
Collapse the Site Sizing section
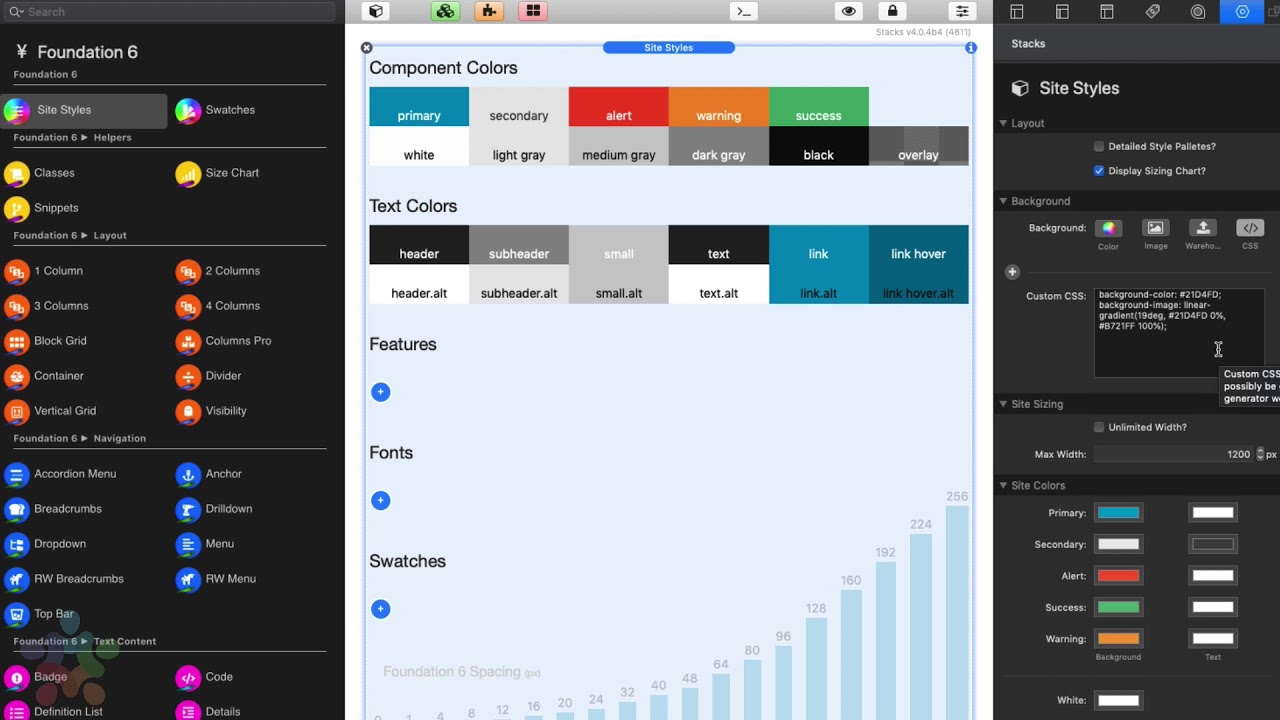pos(1003,404)
